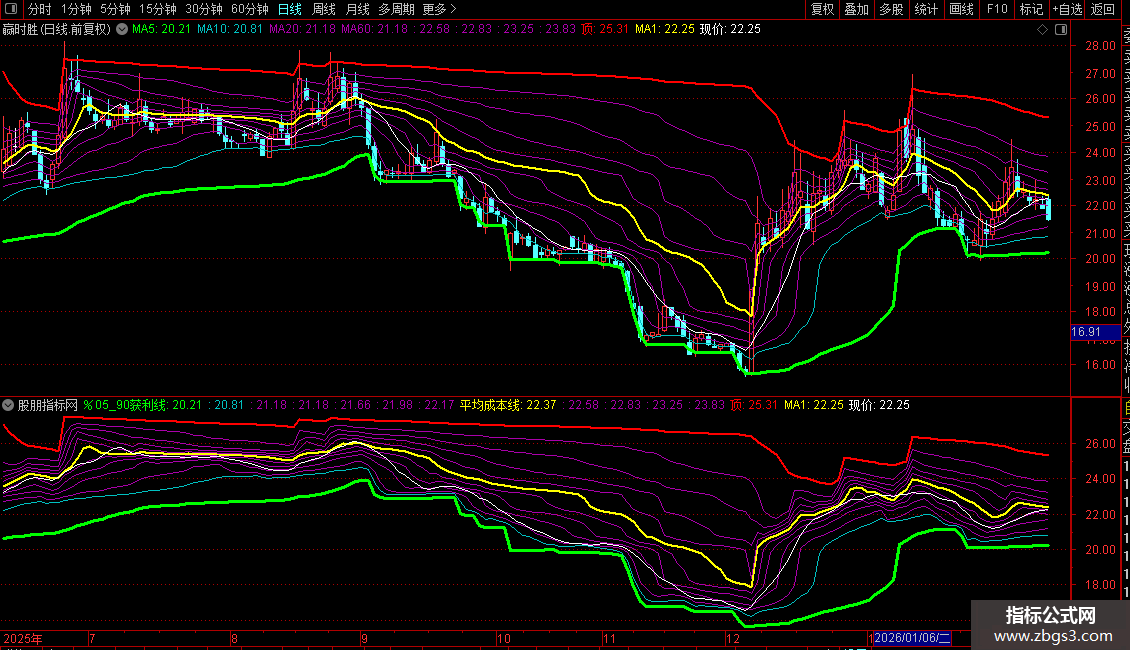Click the 叠加 overlay button
The image size is (1130, 650).
click(857, 9)
